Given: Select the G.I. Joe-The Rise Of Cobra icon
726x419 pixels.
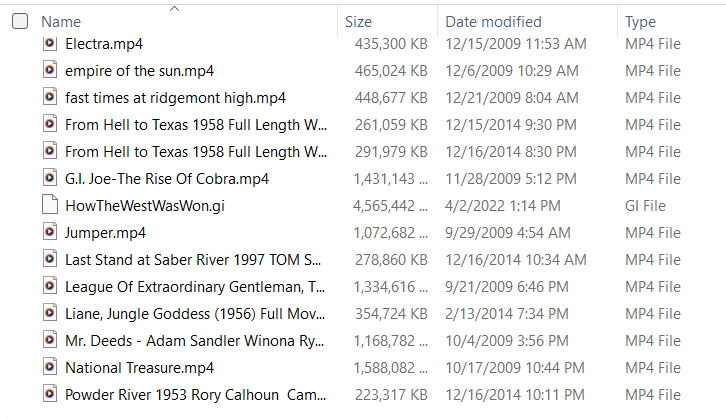Looking at the screenshot, I should (x=50, y=178).
